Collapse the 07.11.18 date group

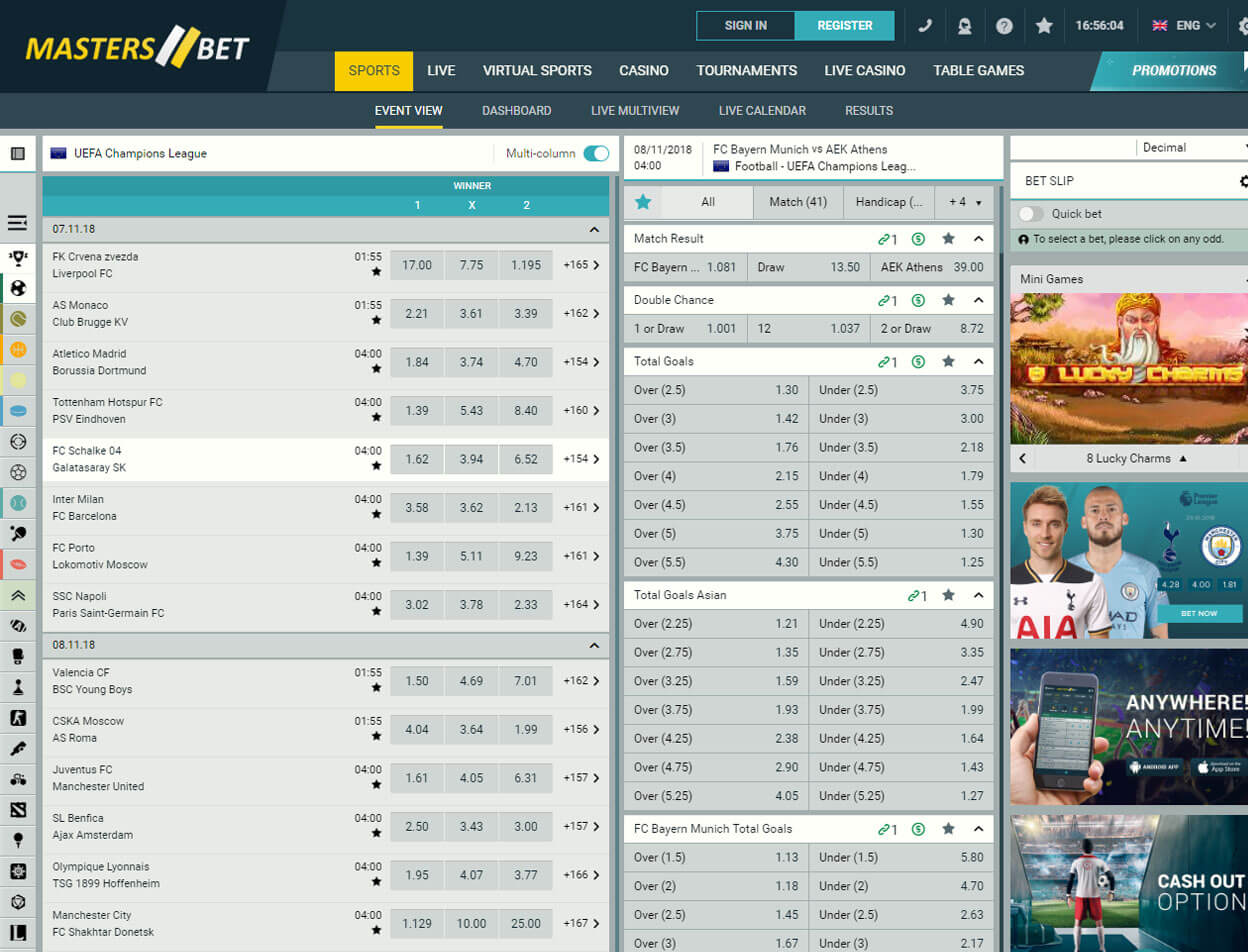594,229
